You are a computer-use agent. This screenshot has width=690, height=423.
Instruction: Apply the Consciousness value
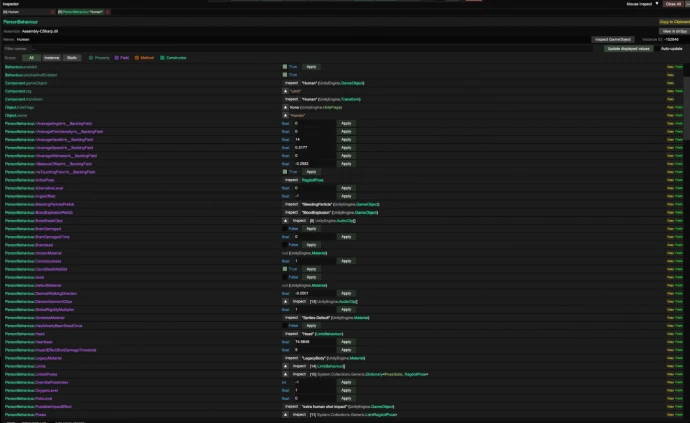pyautogui.click(x=346, y=261)
